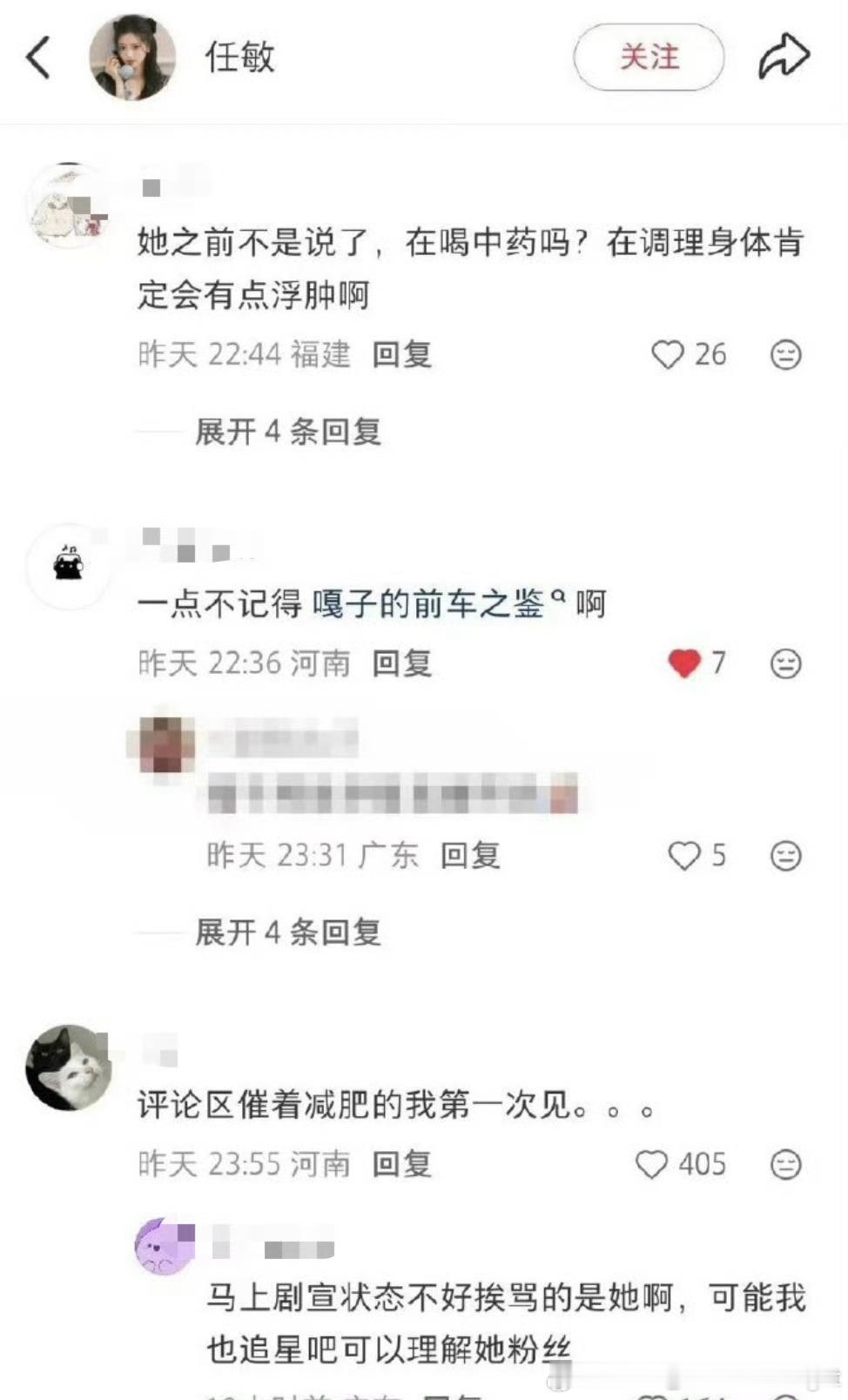
Task: Tap the emoji face icon beside 7 likes
Action: [786, 663]
